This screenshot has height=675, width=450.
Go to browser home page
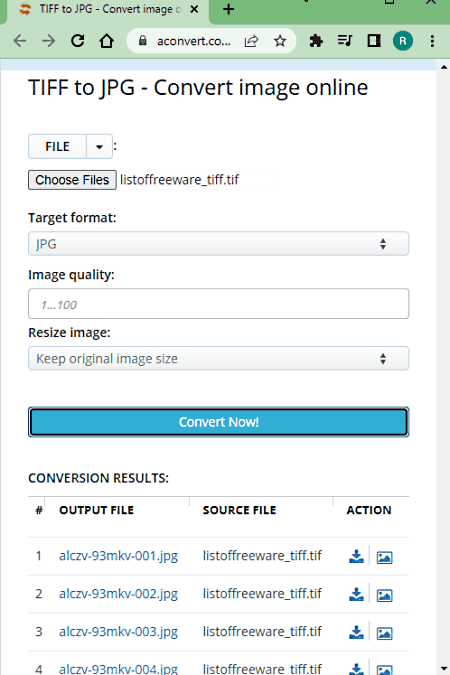point(106,41)
